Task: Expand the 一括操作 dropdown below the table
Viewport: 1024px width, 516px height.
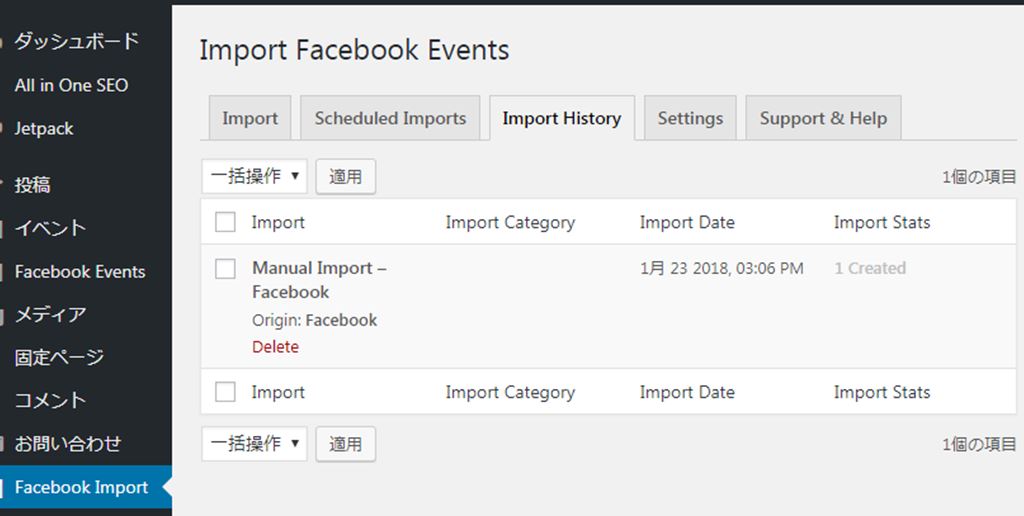Action: 255,444
